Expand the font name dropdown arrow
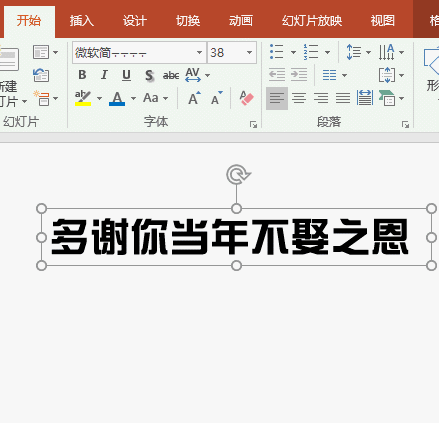Screen dimensions: 439x423 coord(199,52)
